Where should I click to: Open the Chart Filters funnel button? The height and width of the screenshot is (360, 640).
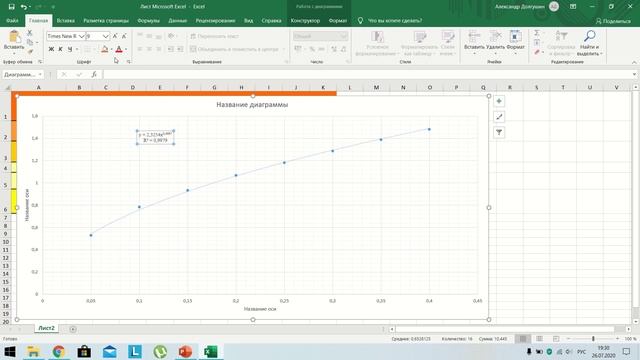click(499, 132)
